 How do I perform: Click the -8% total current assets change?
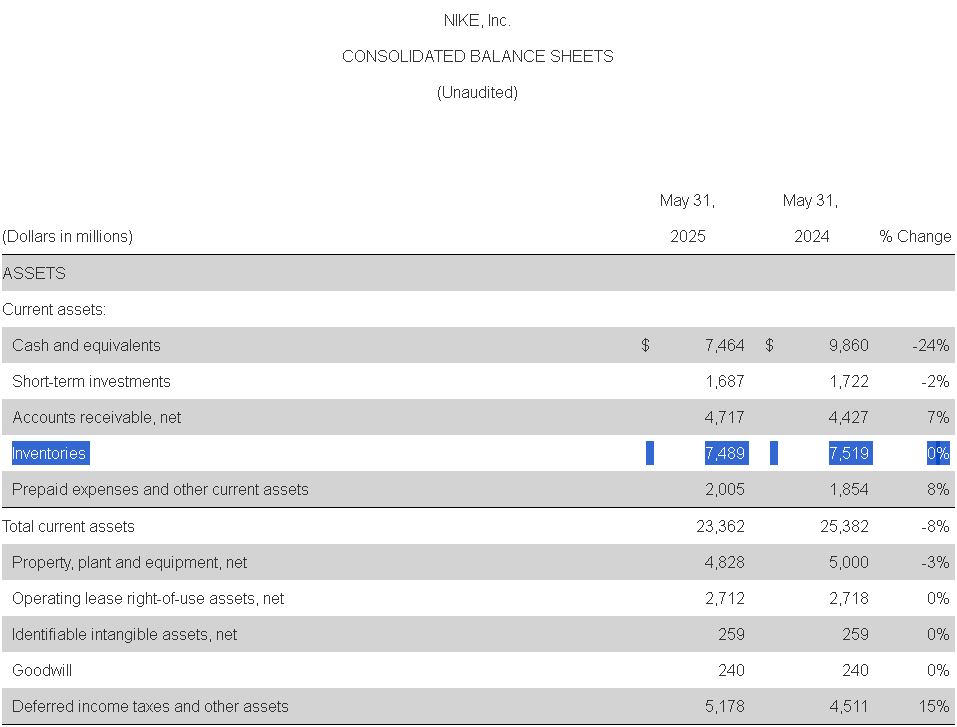(935, 526)
